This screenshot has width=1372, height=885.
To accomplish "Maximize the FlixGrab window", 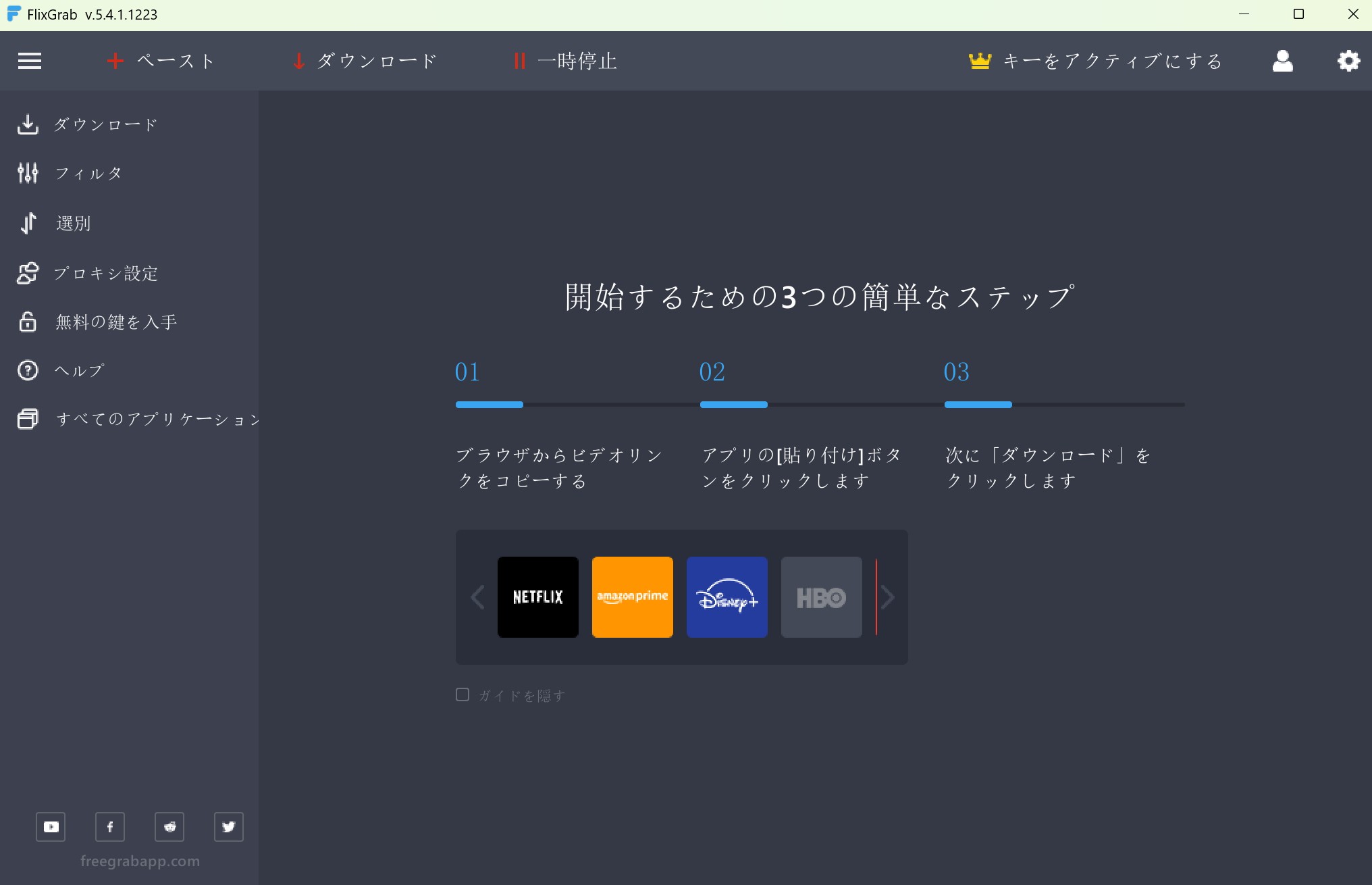I will tap(1298, 14).
